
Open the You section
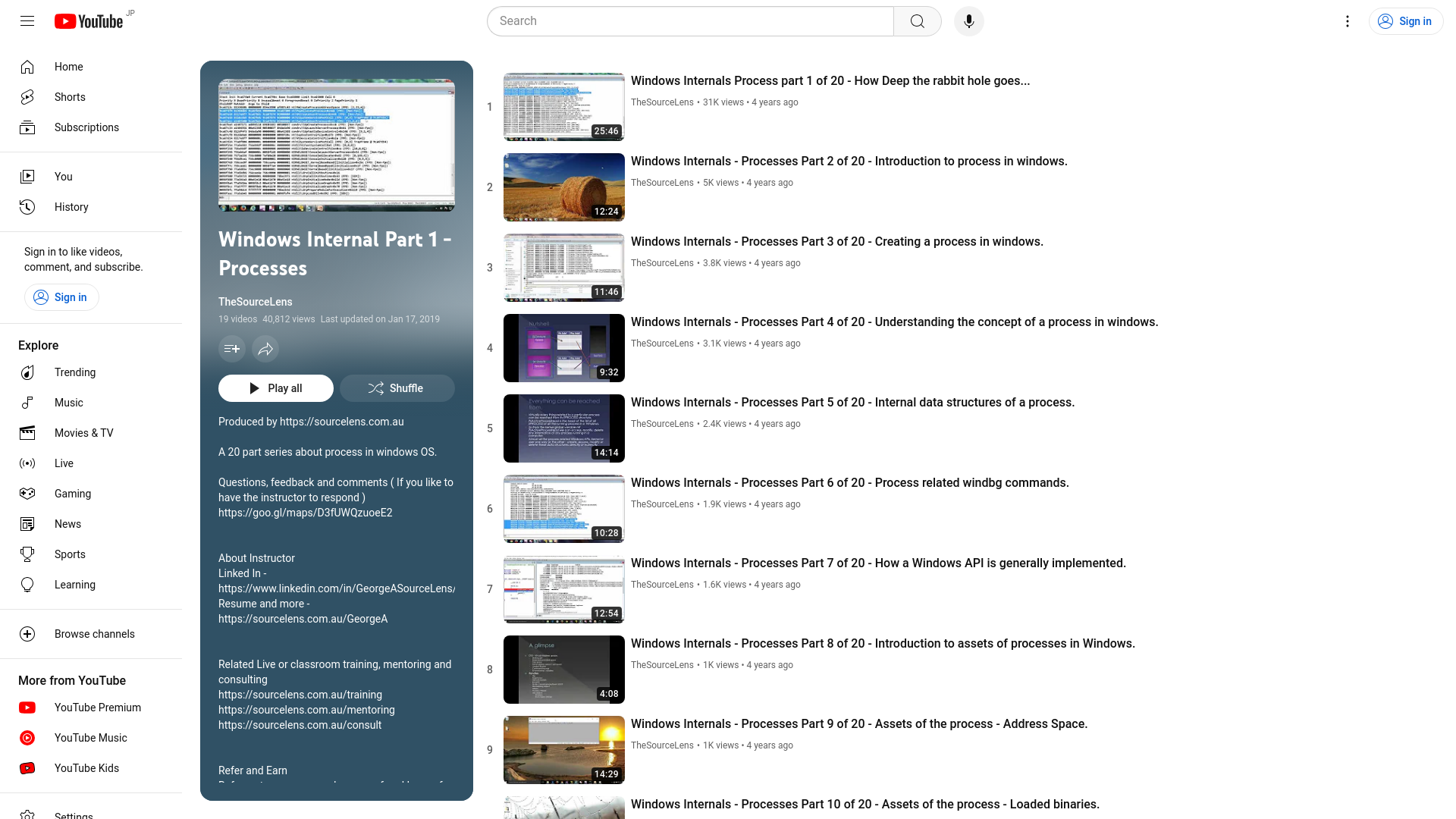(x=91, y=177)
